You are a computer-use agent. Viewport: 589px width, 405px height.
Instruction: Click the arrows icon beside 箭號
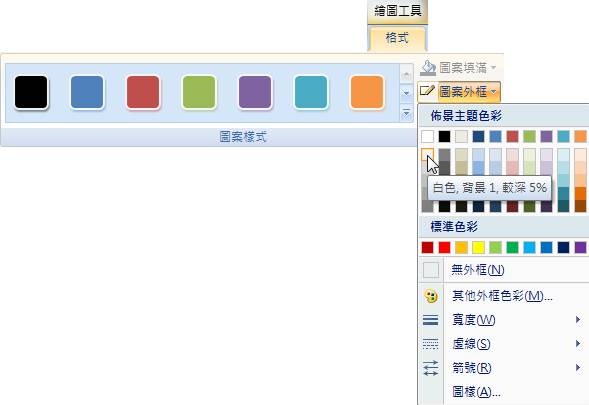(430, 368)
